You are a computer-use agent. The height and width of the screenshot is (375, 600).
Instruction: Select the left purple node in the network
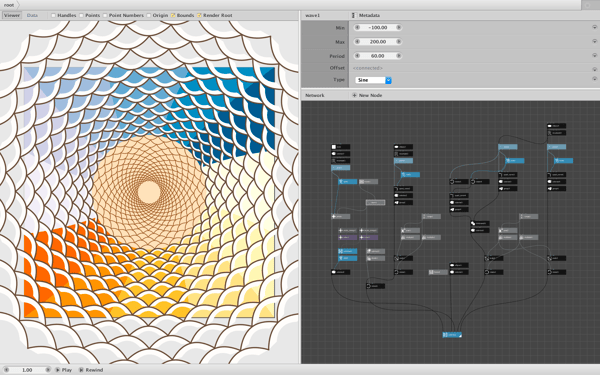[x=347, y=237]
